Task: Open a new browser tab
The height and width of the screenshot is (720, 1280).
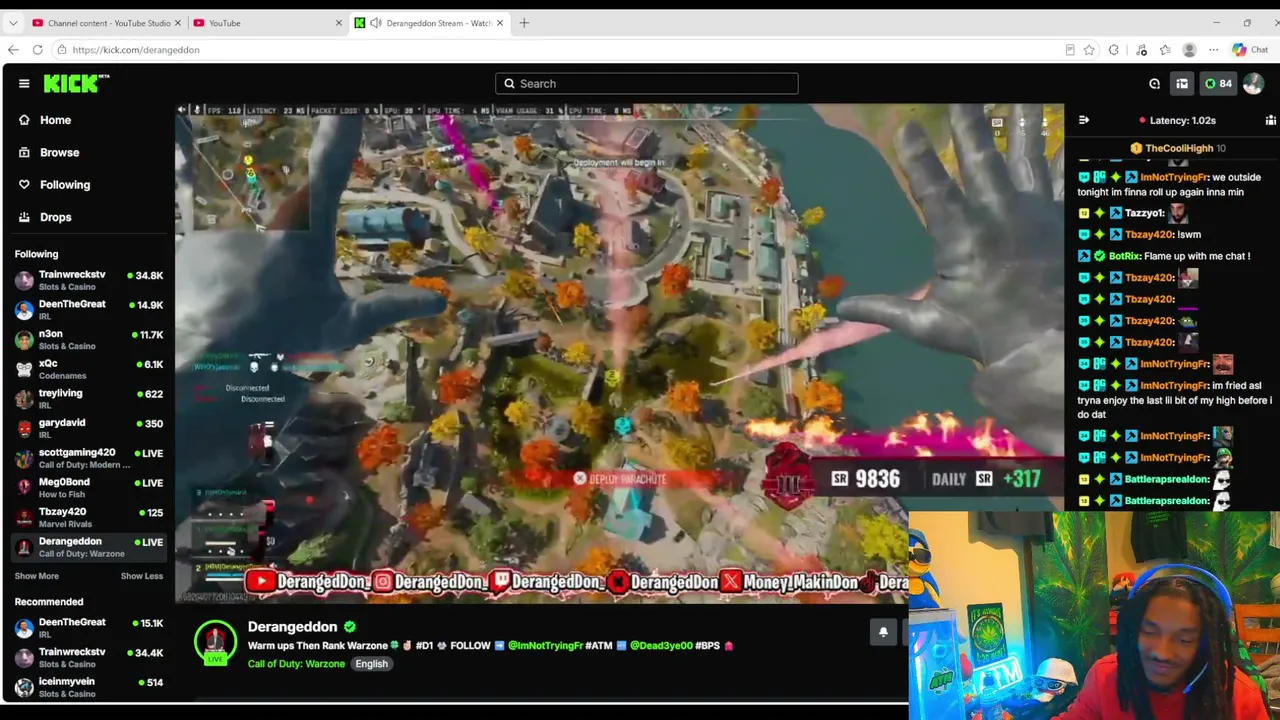Action: [524, 23]
